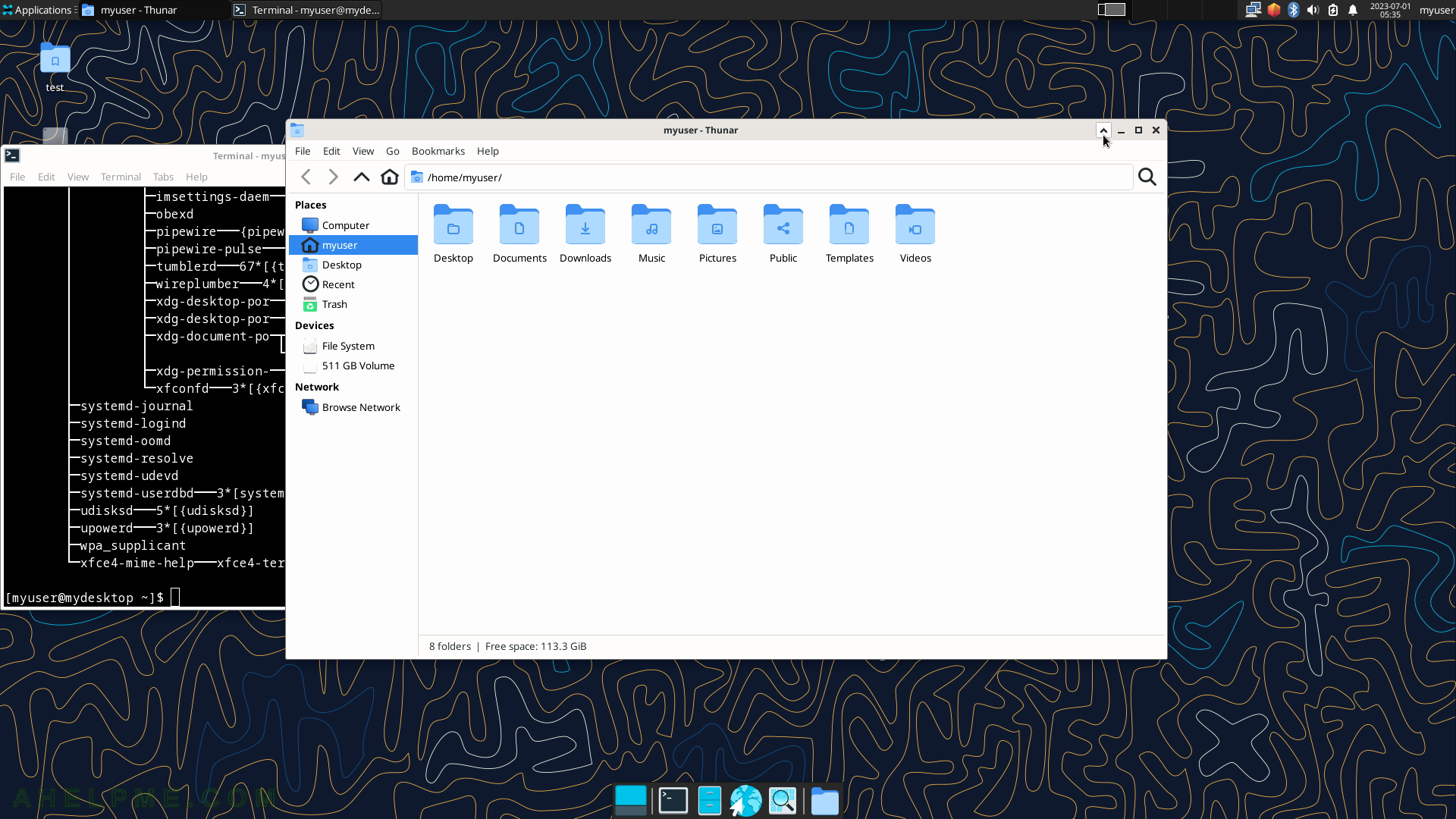Open the network status tray icon
Image resolution: width=1456 pixels, height=819 pixels.
[x=1254, y=10]
